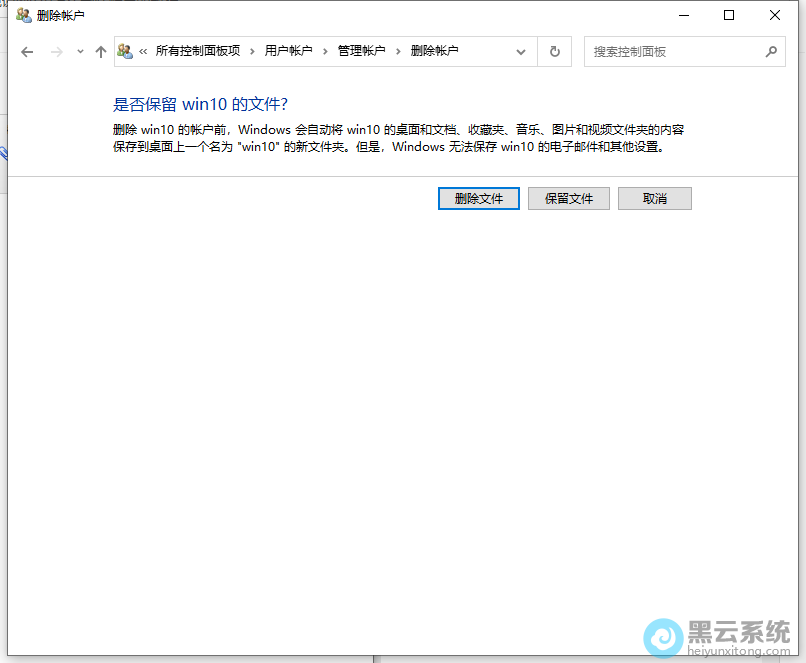The height and width of the screenshot is (663, 806).
Task: Click the 取消 button
Action: coord(655,199)
